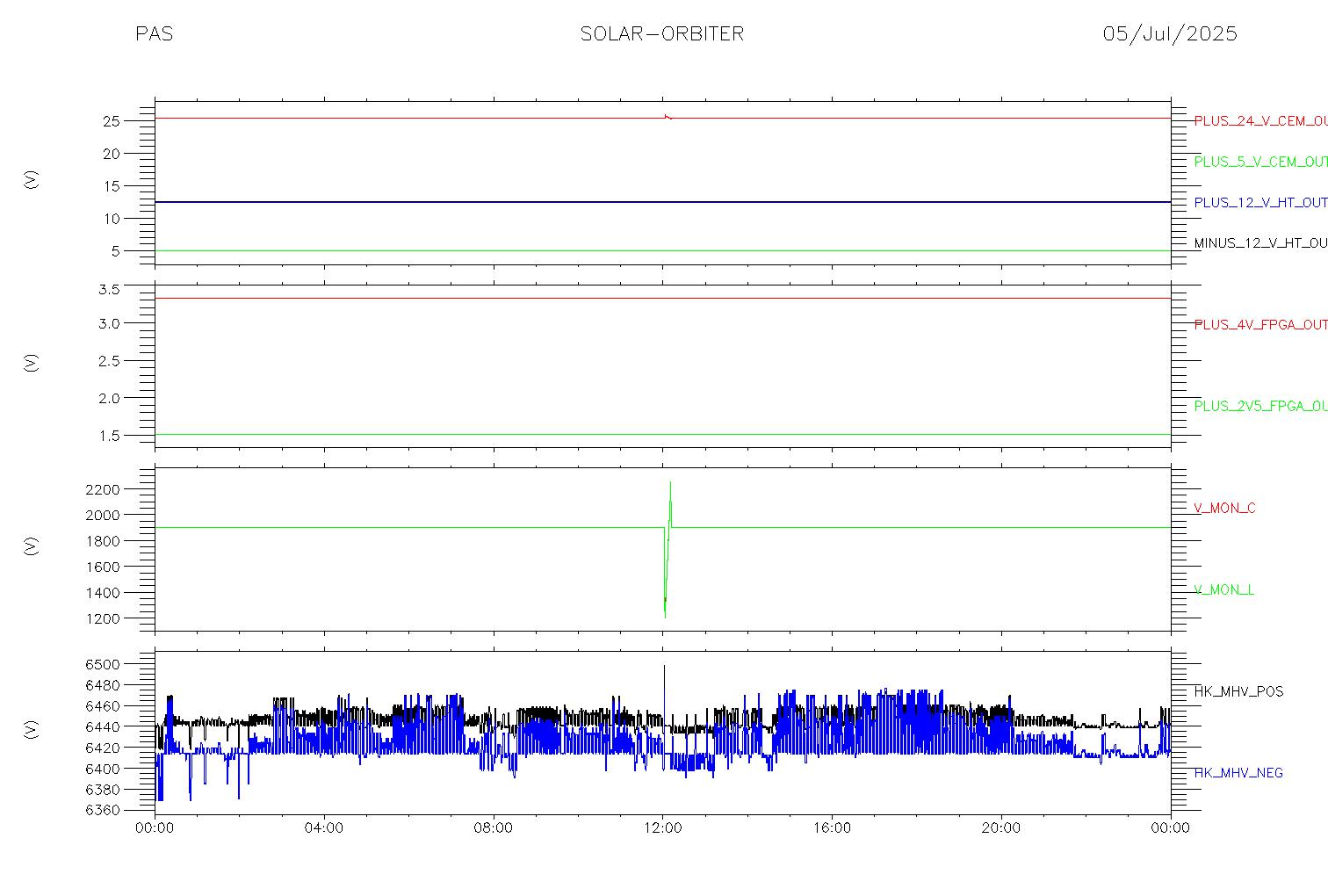Click the 05/Jul/2025 date label
The image size is (1328, 896).
1170,34
